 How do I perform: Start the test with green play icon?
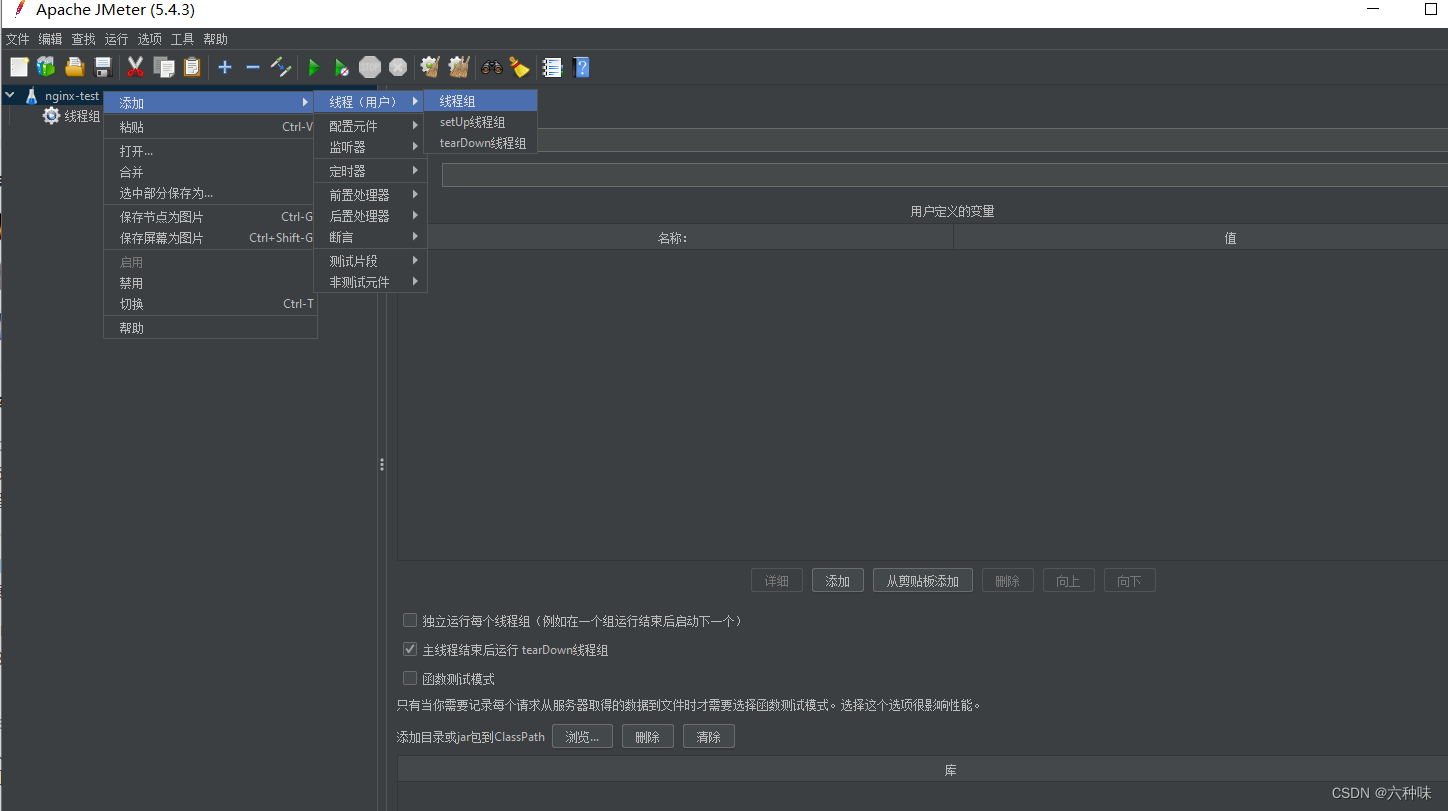(x=313, y=67)
